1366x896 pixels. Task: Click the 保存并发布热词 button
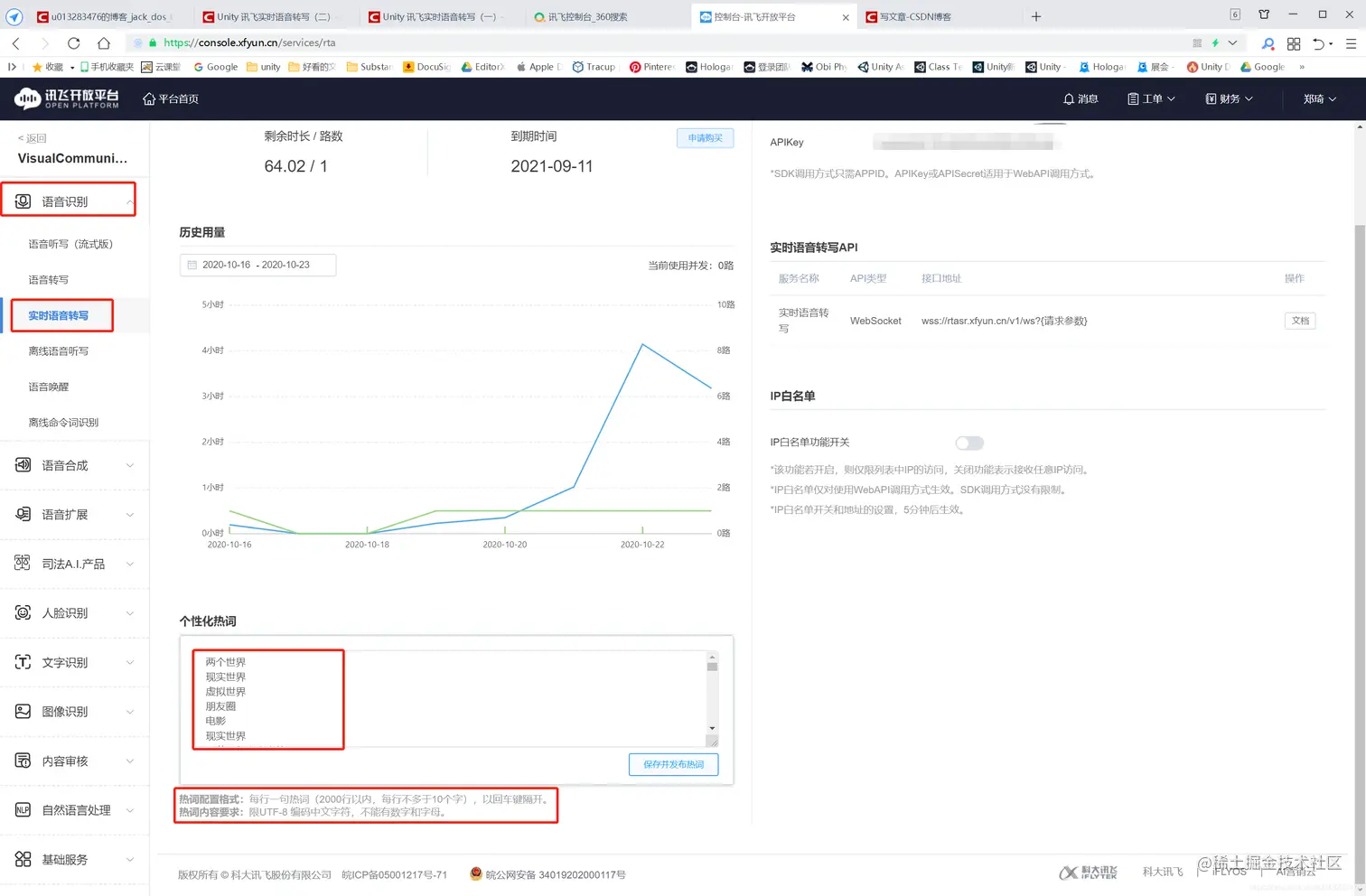tap(674, 764)
